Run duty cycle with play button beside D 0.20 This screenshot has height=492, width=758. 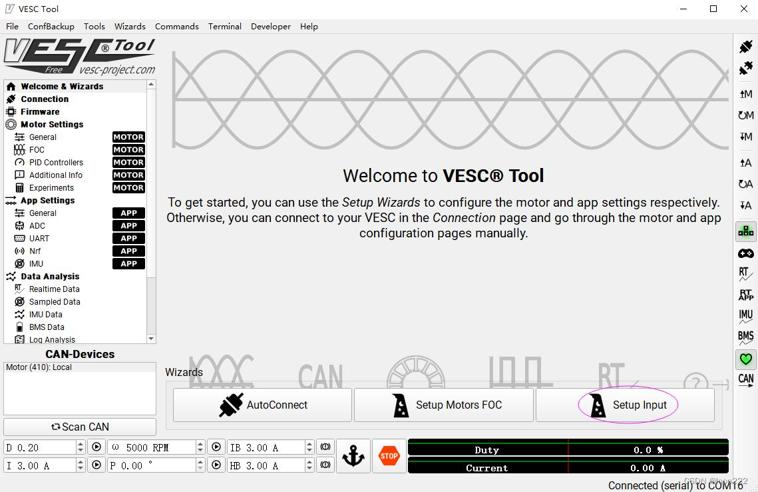pos(97,447)
